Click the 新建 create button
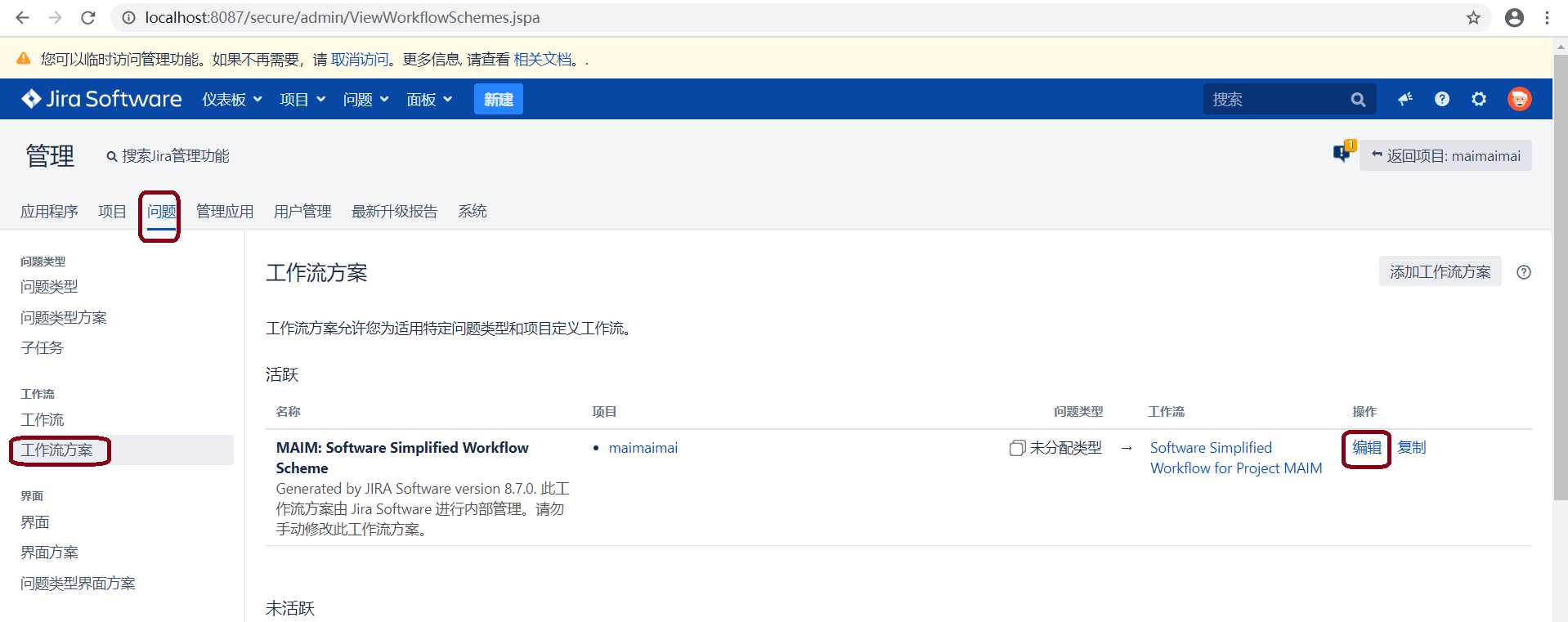This screenshot has width=1568, height=622. [x=499, y=99]
